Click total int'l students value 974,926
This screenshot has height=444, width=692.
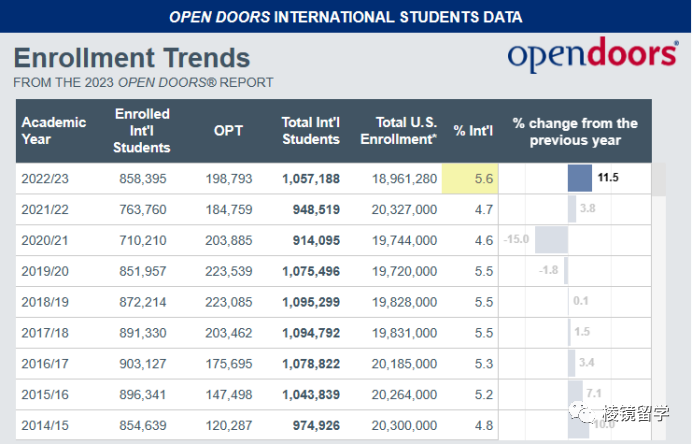(x=316, y=425)
